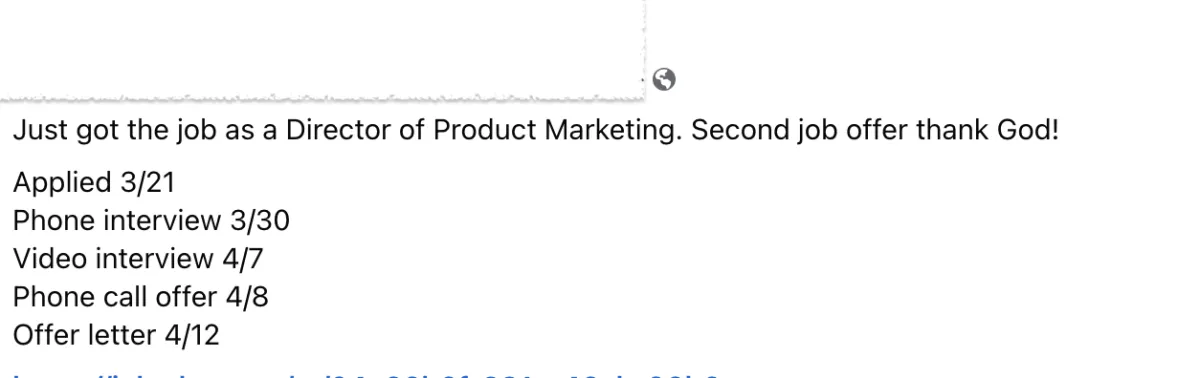The height and width of the screenshot is (378, 1200).
Task: Click the date '4/8' after Phone call offer
Action: [247, 298]
